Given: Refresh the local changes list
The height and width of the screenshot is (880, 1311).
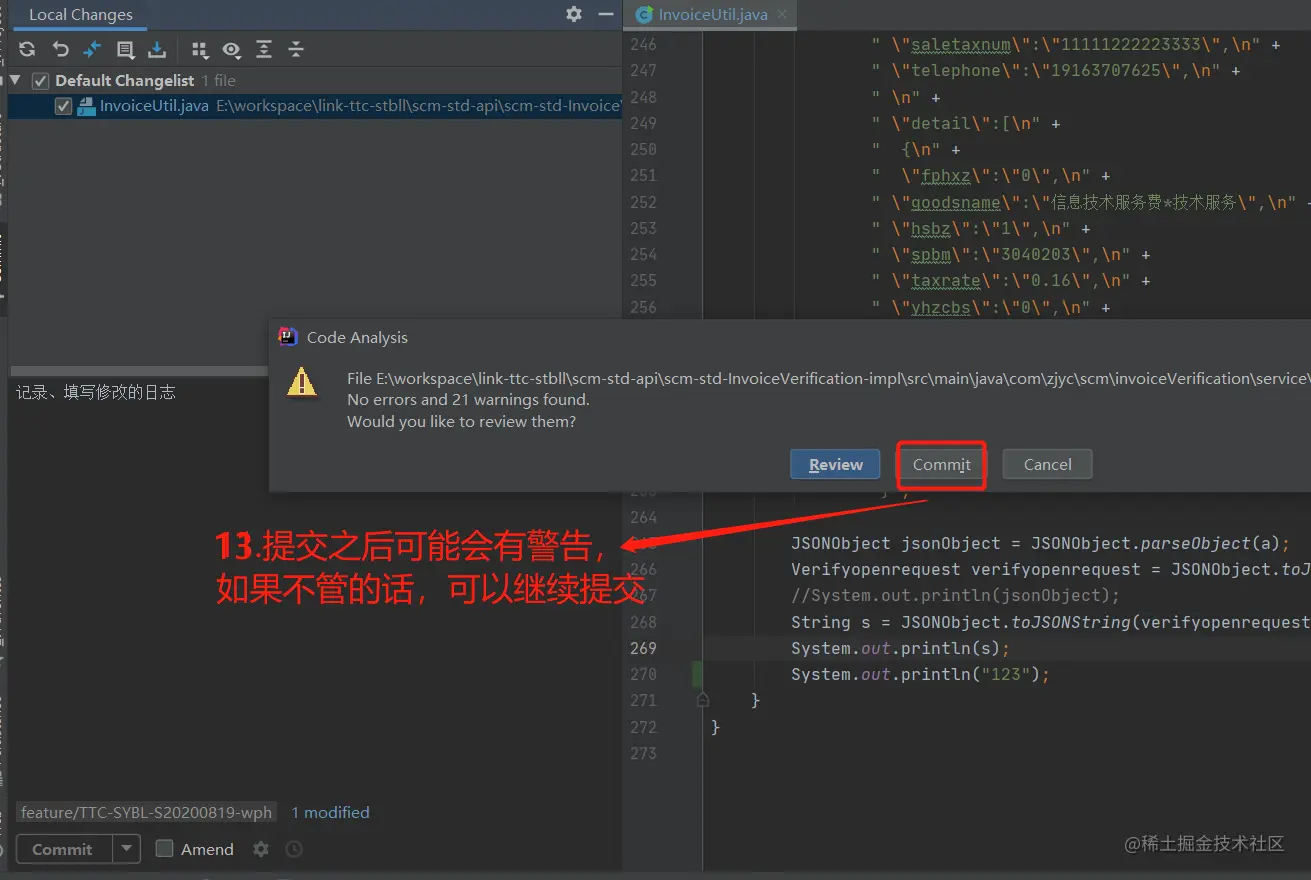Looking at the screenshot, I should [27, 49].
